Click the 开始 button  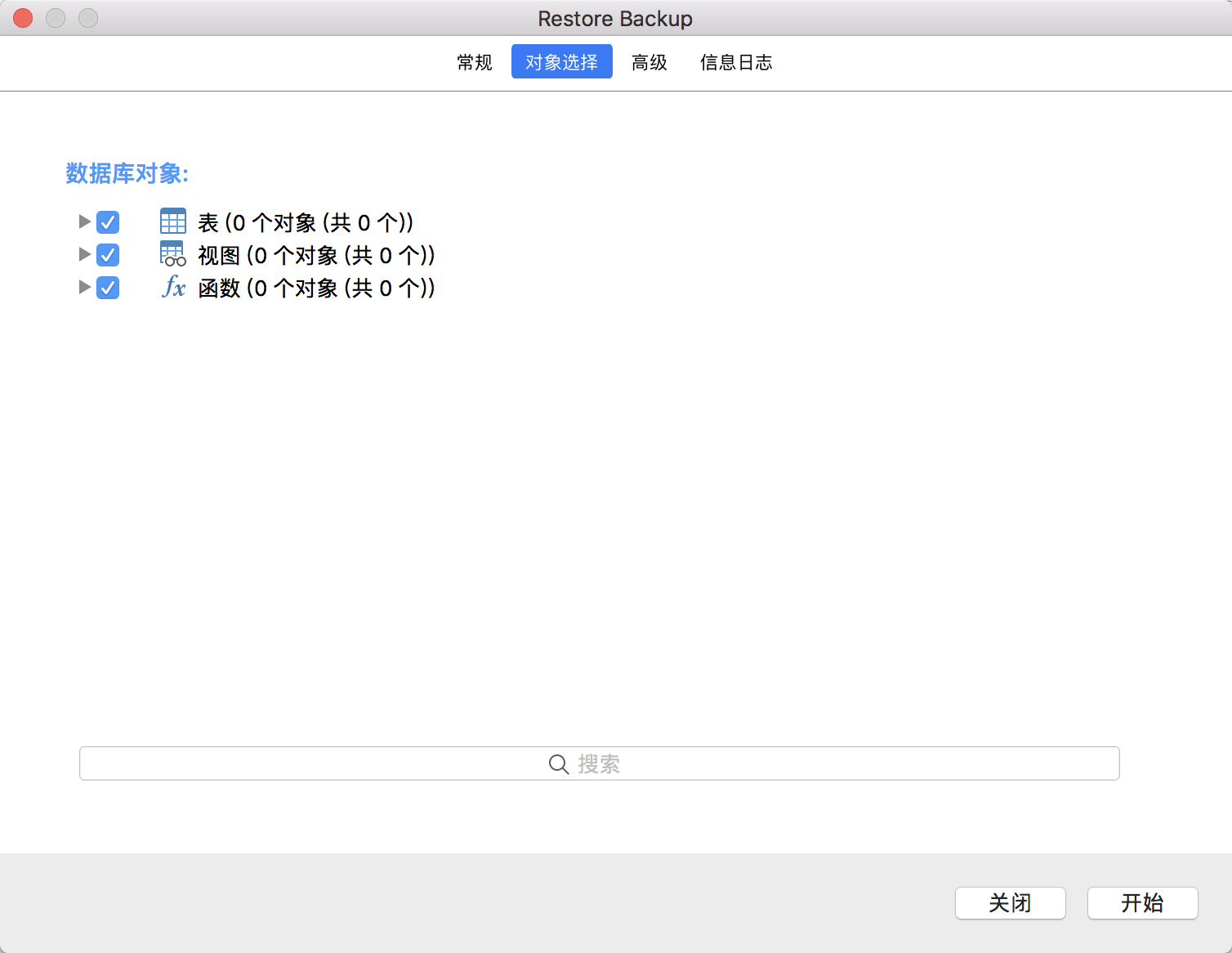point(1143,903)
